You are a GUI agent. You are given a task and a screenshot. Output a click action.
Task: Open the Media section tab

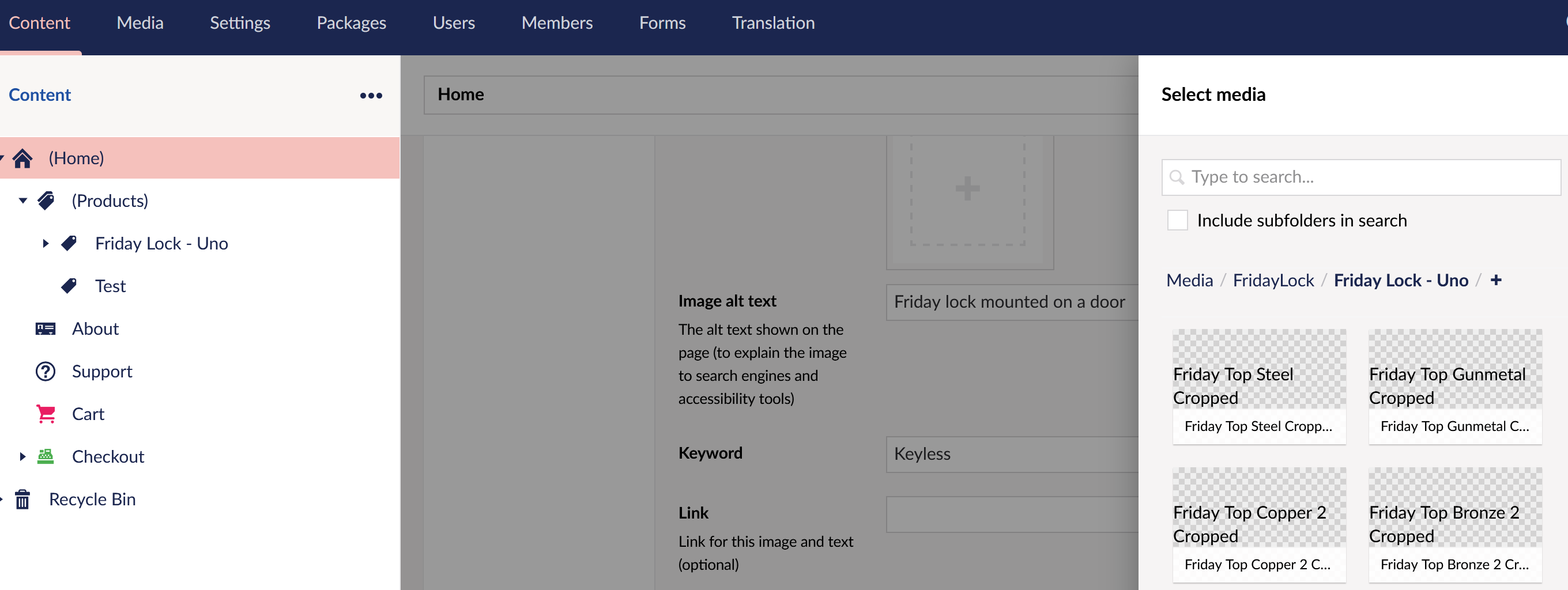point(140,23)
